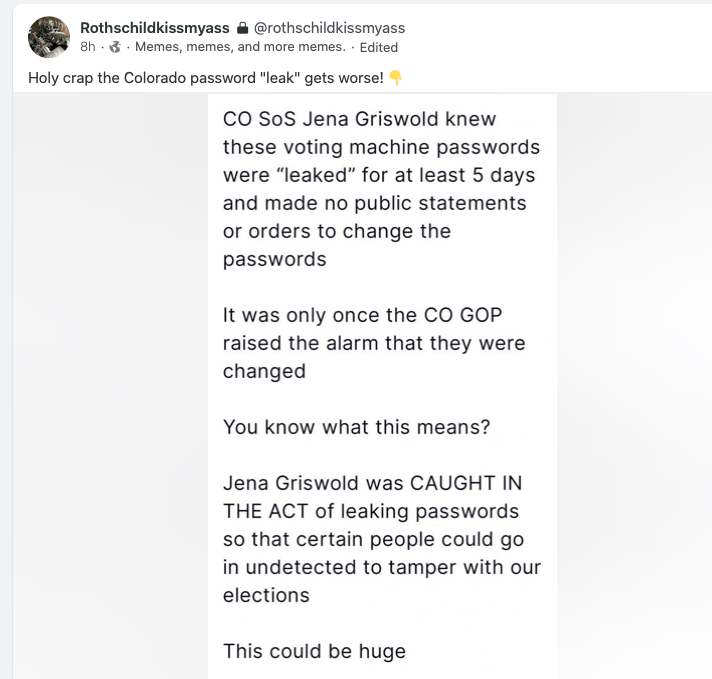Open the Rothschildkissmyass display name link

coord(154,28)
